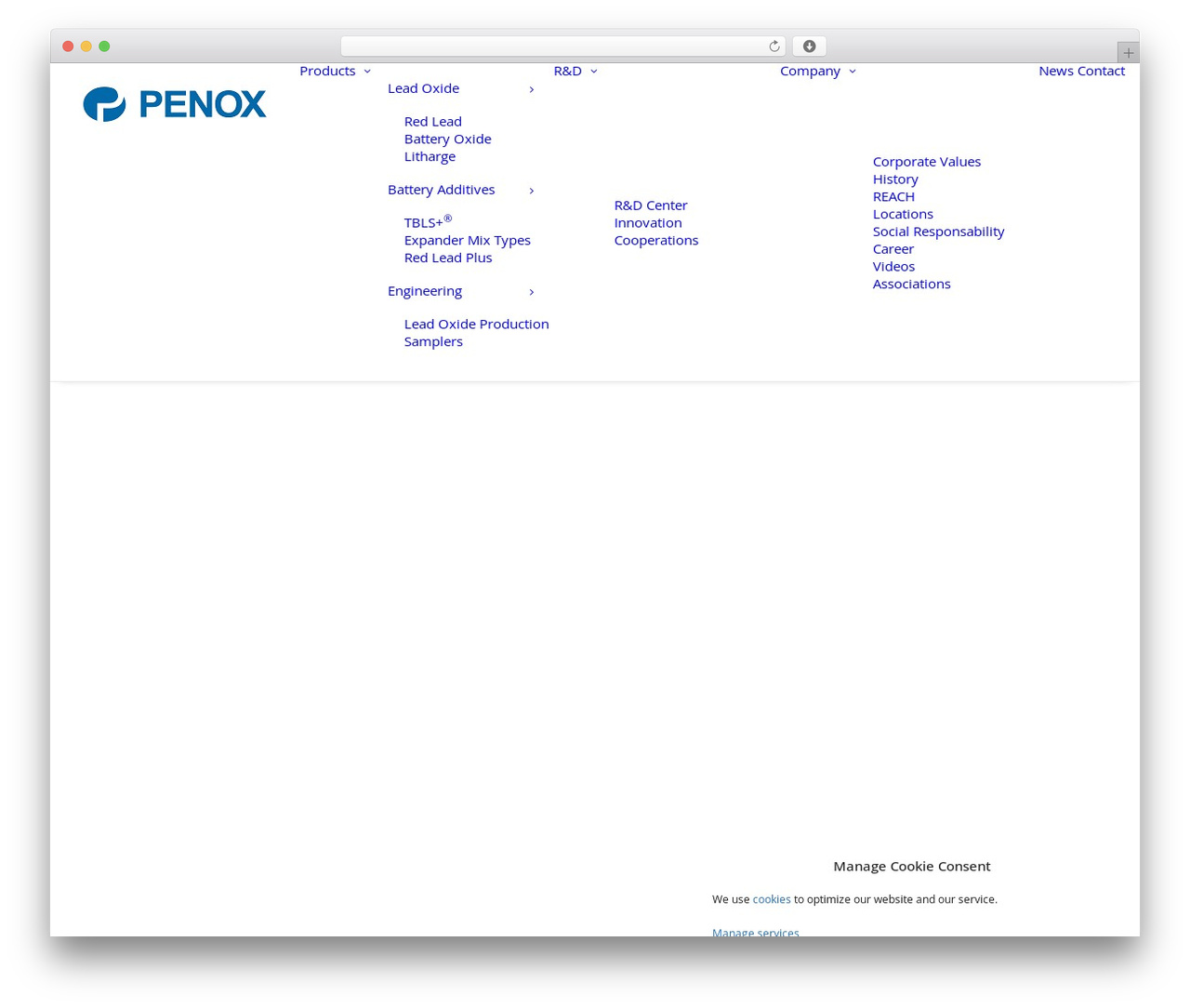Open the Locations page
This screenshot has width=1190, height=1008.
(903, 215)
